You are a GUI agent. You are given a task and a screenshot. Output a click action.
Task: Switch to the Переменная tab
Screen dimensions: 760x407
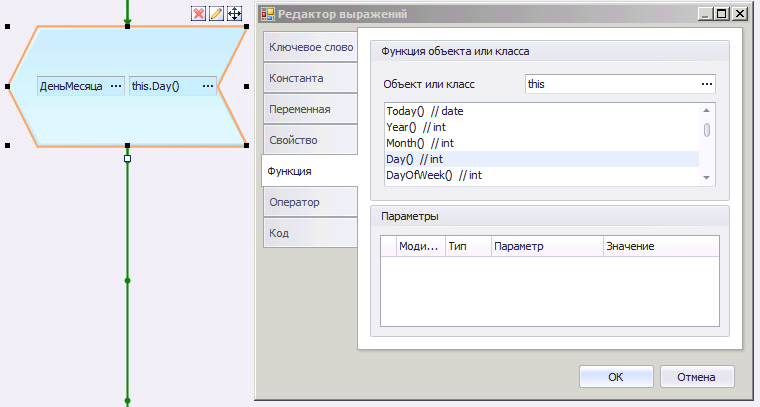[311, 109]
